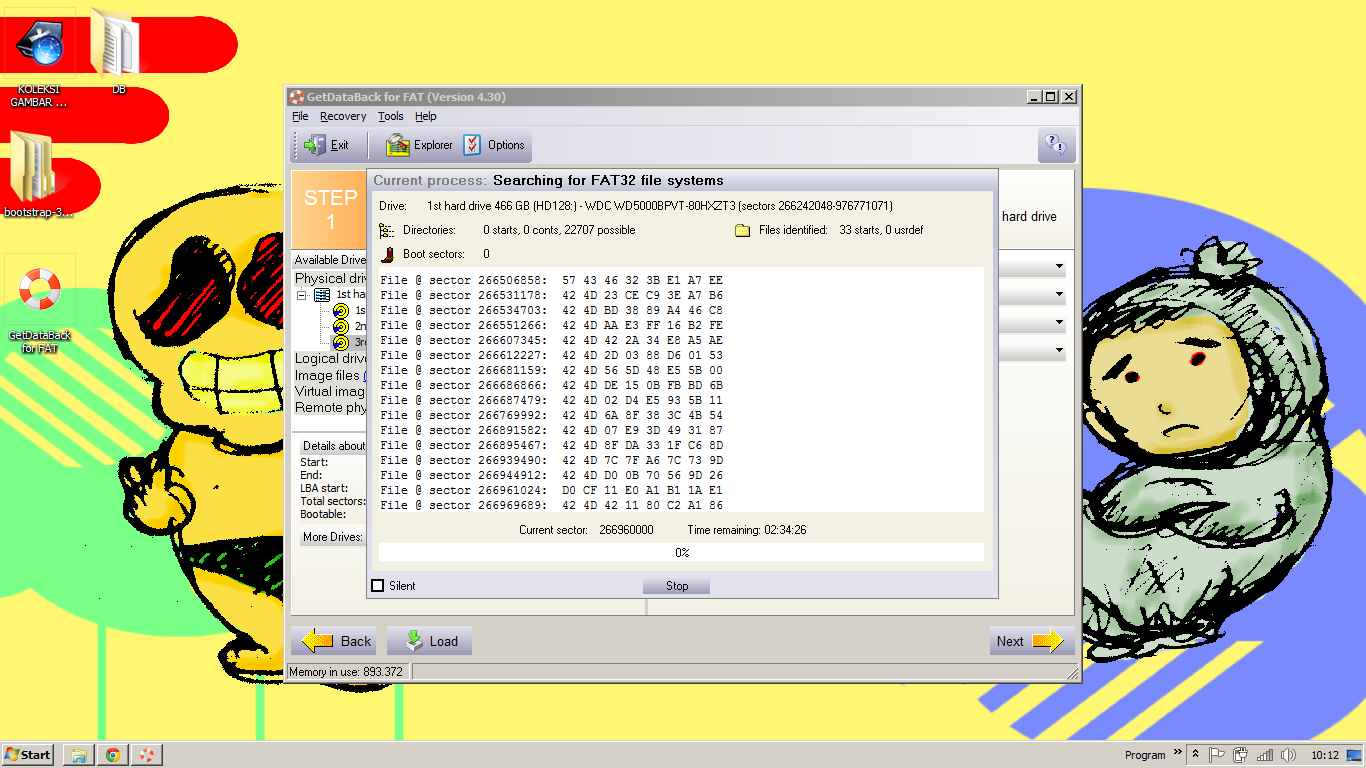Show hidden system tray icons
Image resolution: width=1366 pixels, height=768 pixels.
[1194, 755]
